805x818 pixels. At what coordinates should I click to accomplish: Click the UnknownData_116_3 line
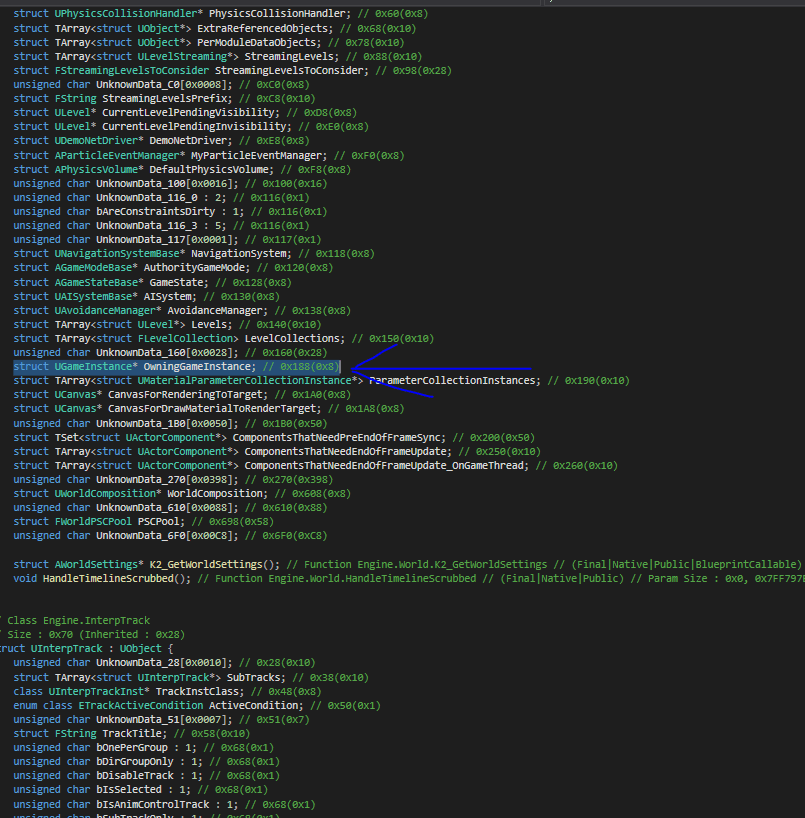pyautogui.click(x=161, y=226)
